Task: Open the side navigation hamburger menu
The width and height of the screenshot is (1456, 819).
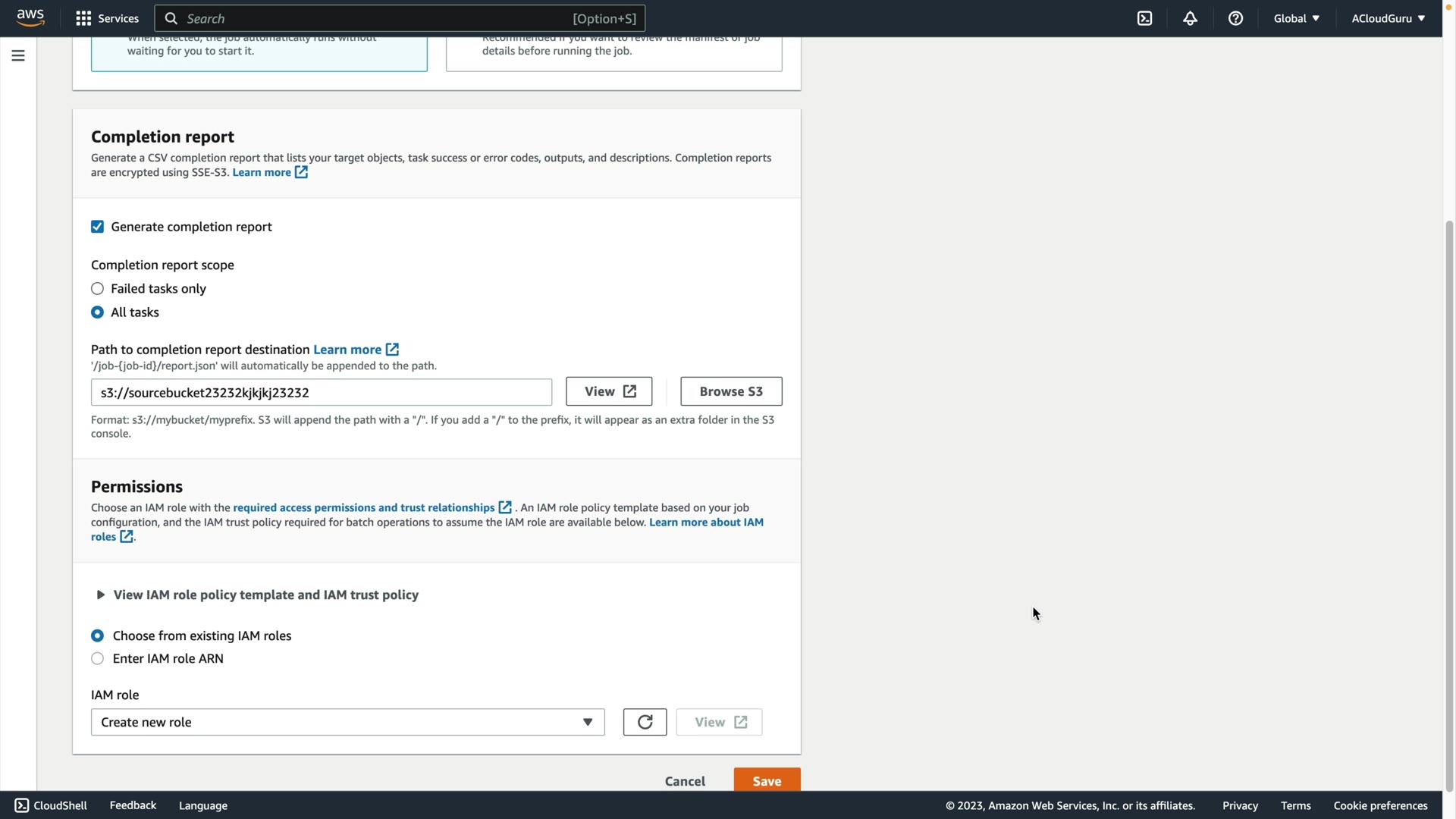Action: (x=18, y=55)
